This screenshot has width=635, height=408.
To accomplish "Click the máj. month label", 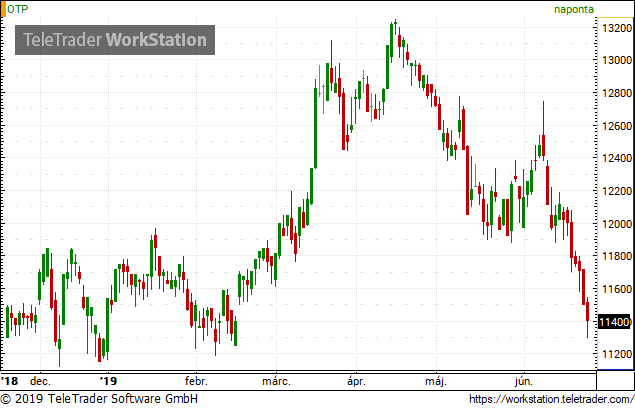I will [x=436, y=381].
